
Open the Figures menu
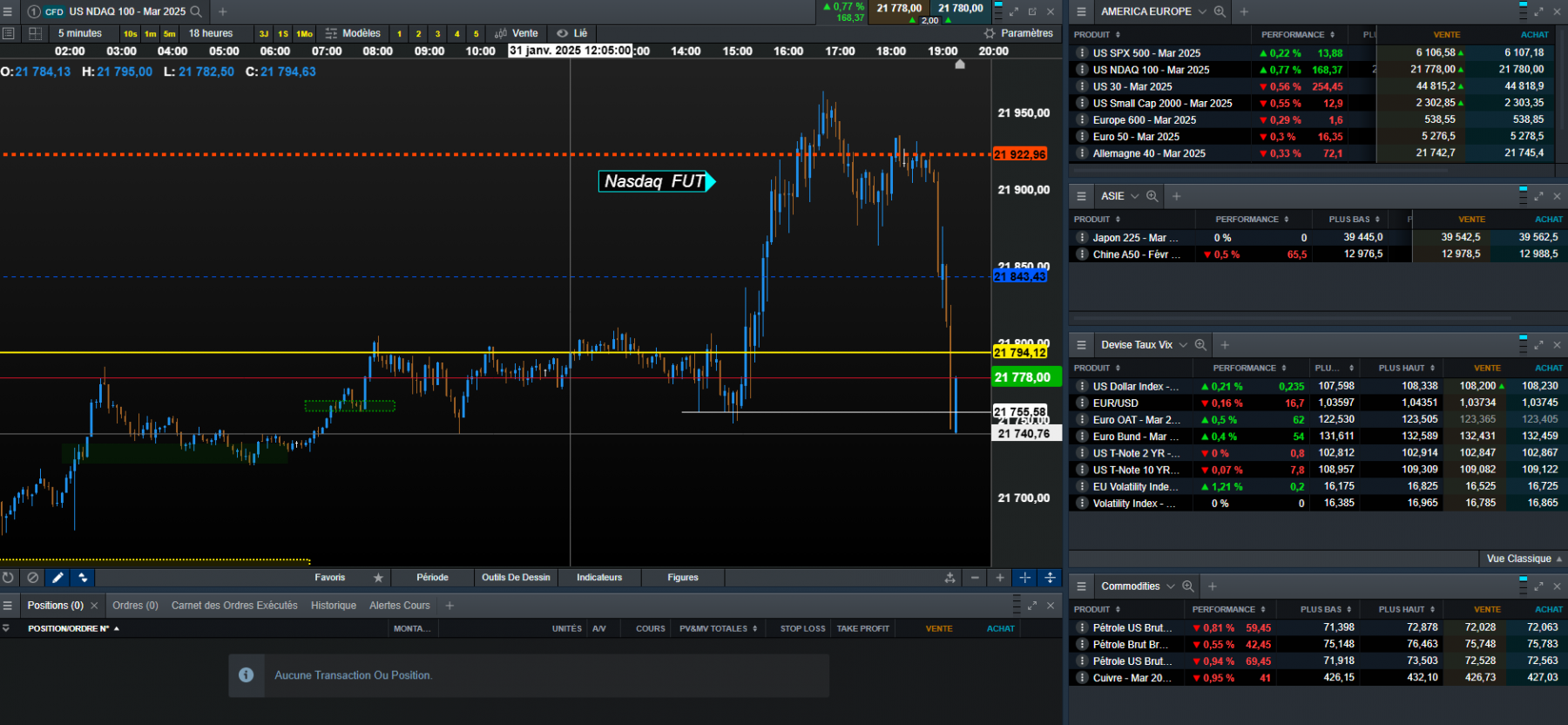(x=683, y=577)
